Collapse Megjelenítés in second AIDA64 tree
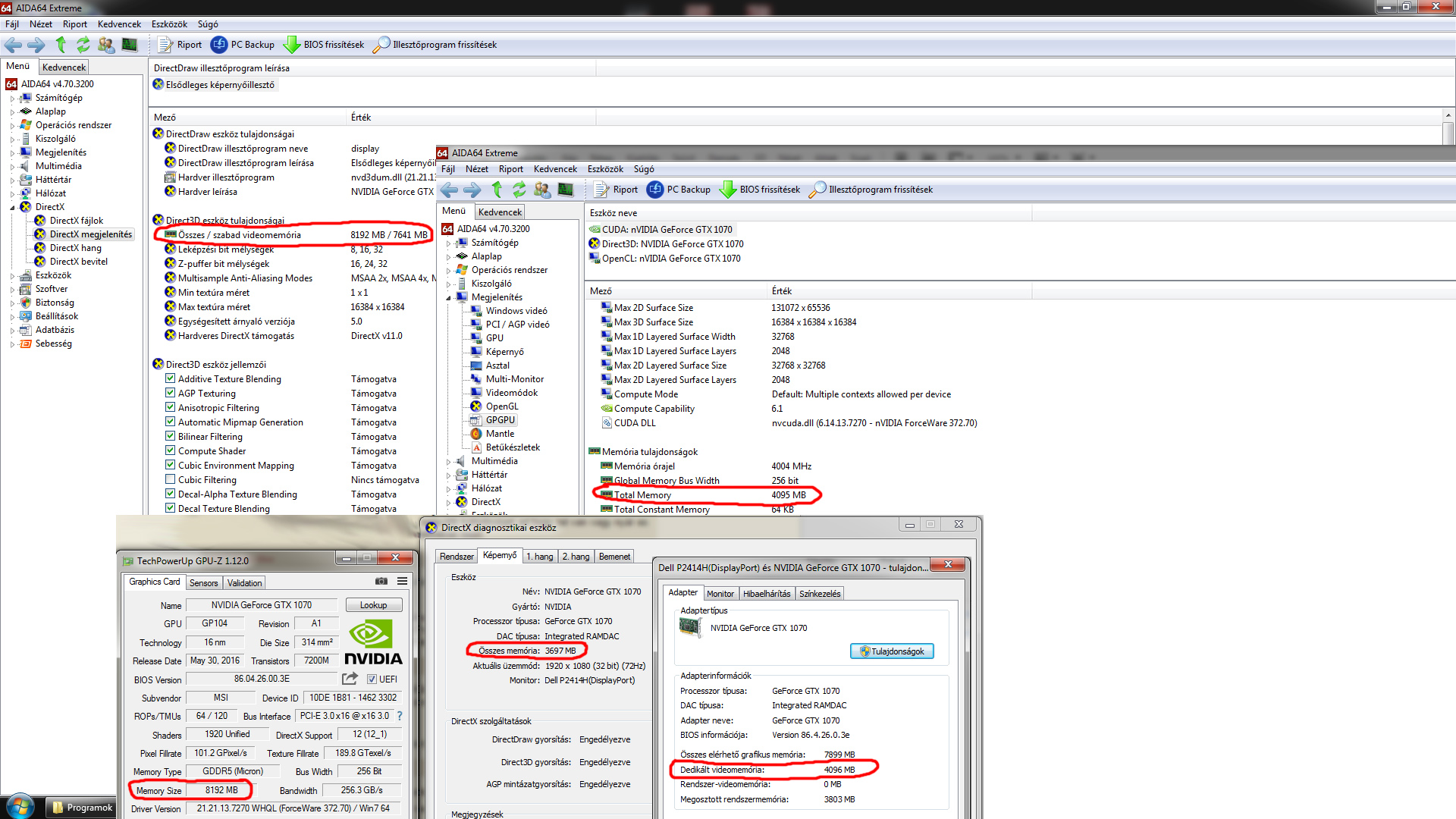 (448, 297)
